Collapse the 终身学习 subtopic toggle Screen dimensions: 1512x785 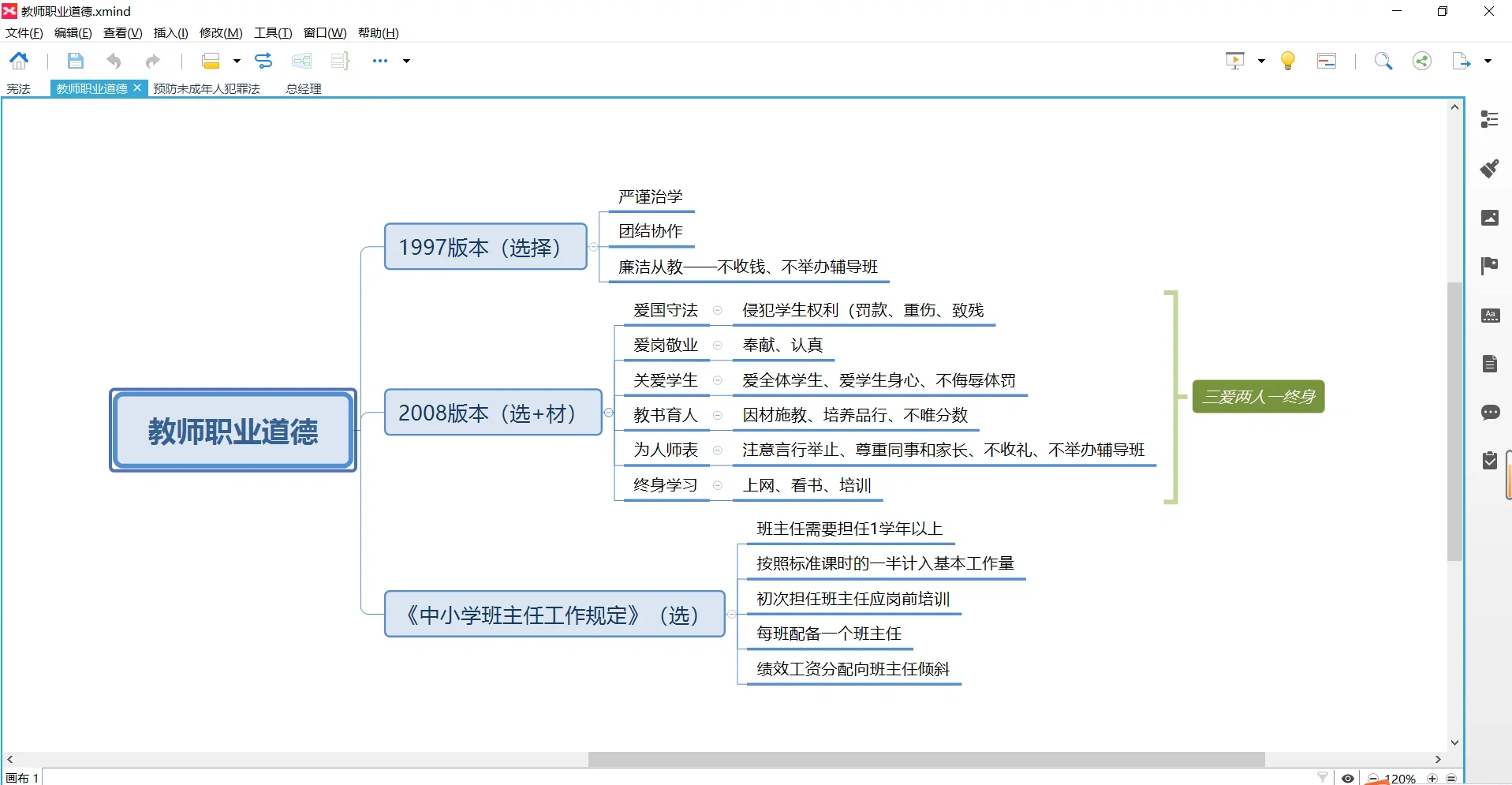click(718, 485)
